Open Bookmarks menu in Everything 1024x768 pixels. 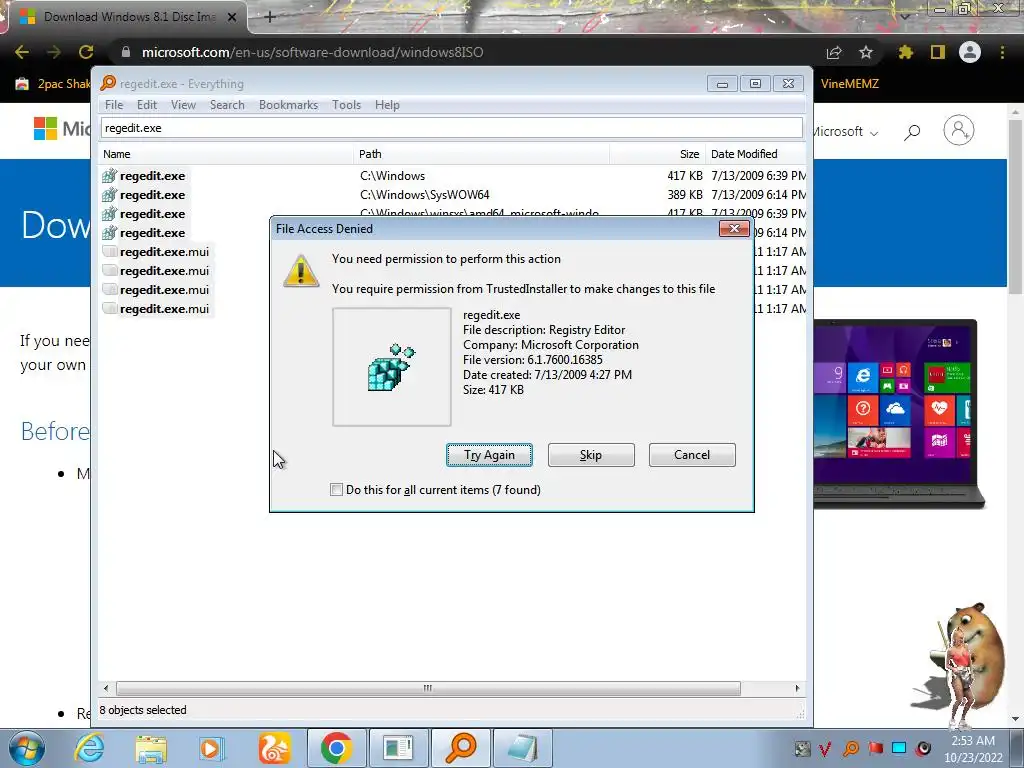[288, 104]
